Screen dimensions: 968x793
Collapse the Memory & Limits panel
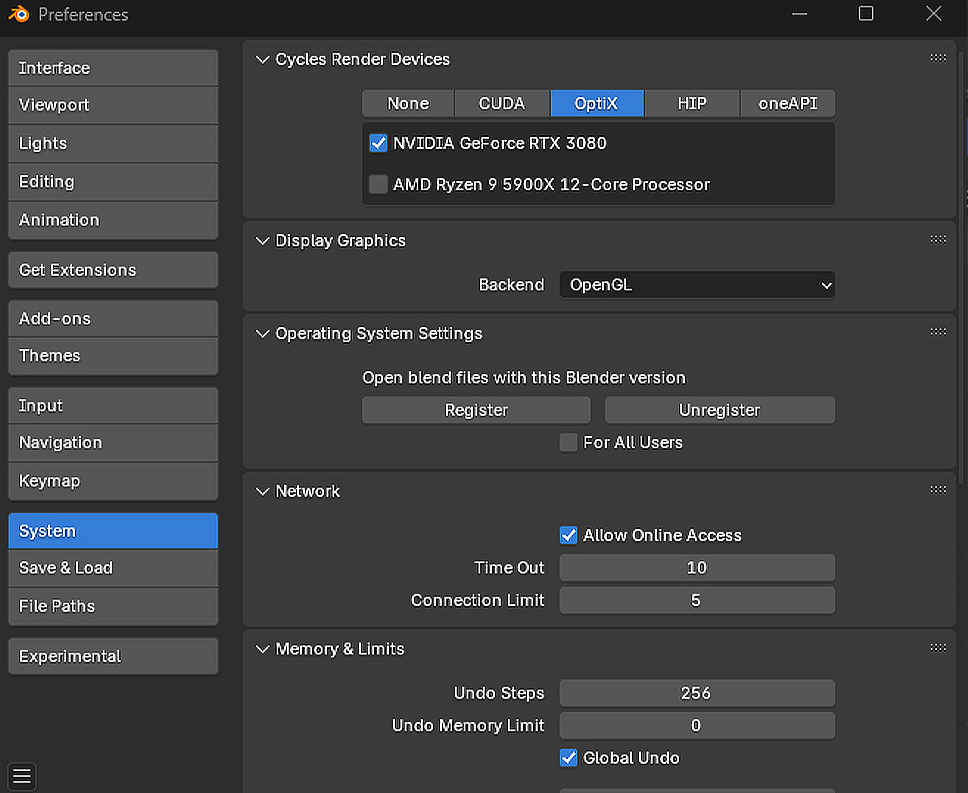click(x=262, y=649)
